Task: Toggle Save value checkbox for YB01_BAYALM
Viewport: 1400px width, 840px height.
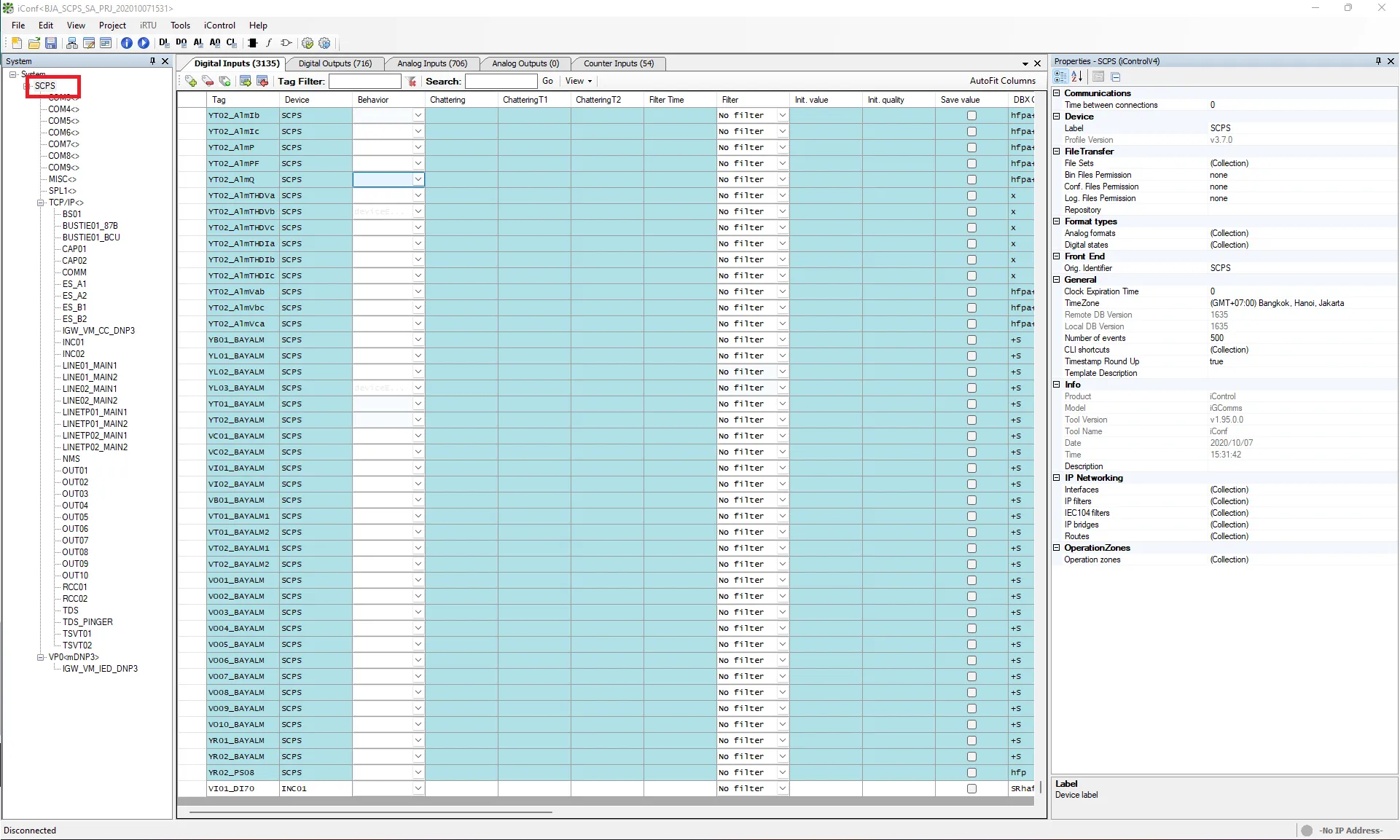Action: point(971,339)
